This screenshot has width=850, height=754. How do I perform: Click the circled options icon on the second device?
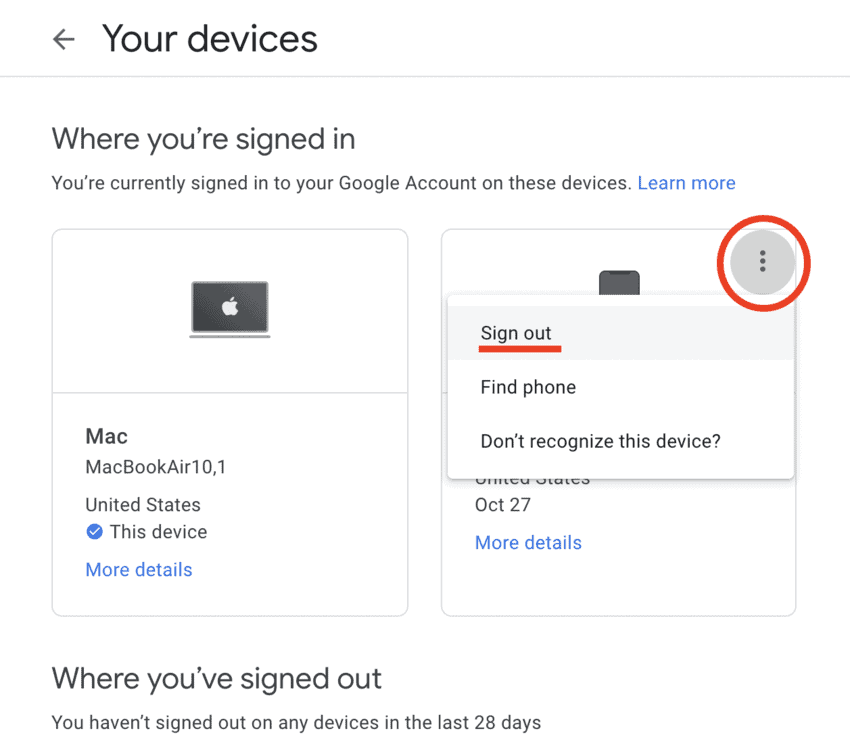click(763, 262)
